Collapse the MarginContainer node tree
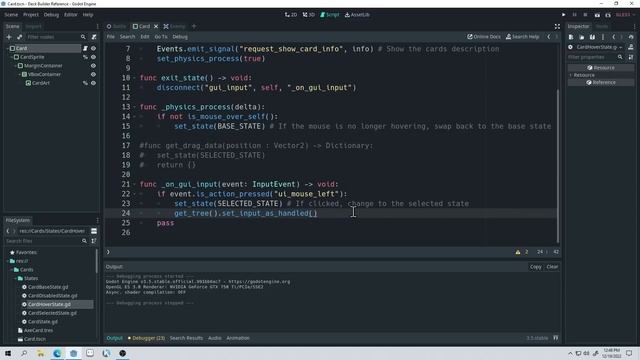The image size is (640, 360). pos(16,66)
